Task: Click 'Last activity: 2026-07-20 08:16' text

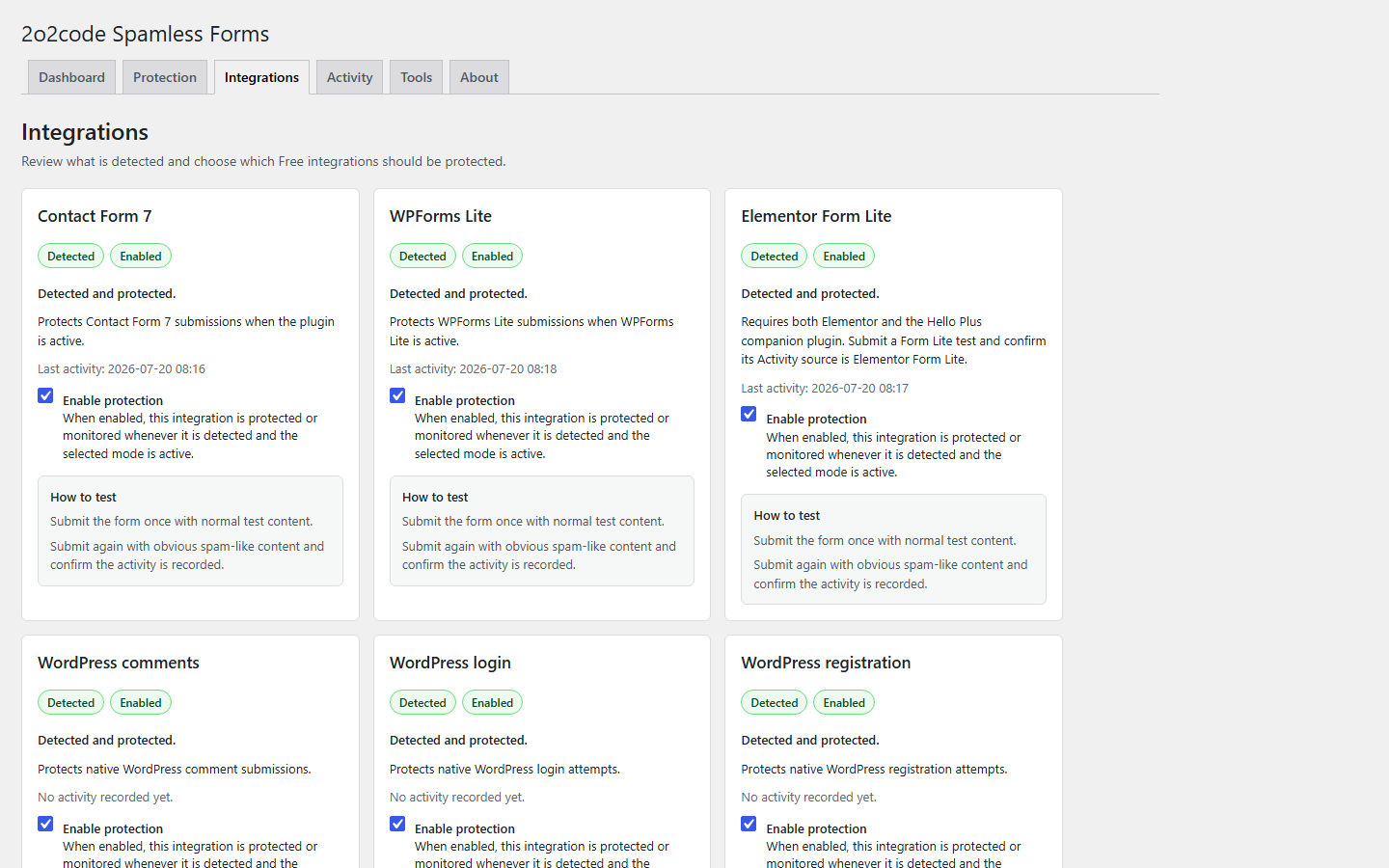Action: point(122,368)
